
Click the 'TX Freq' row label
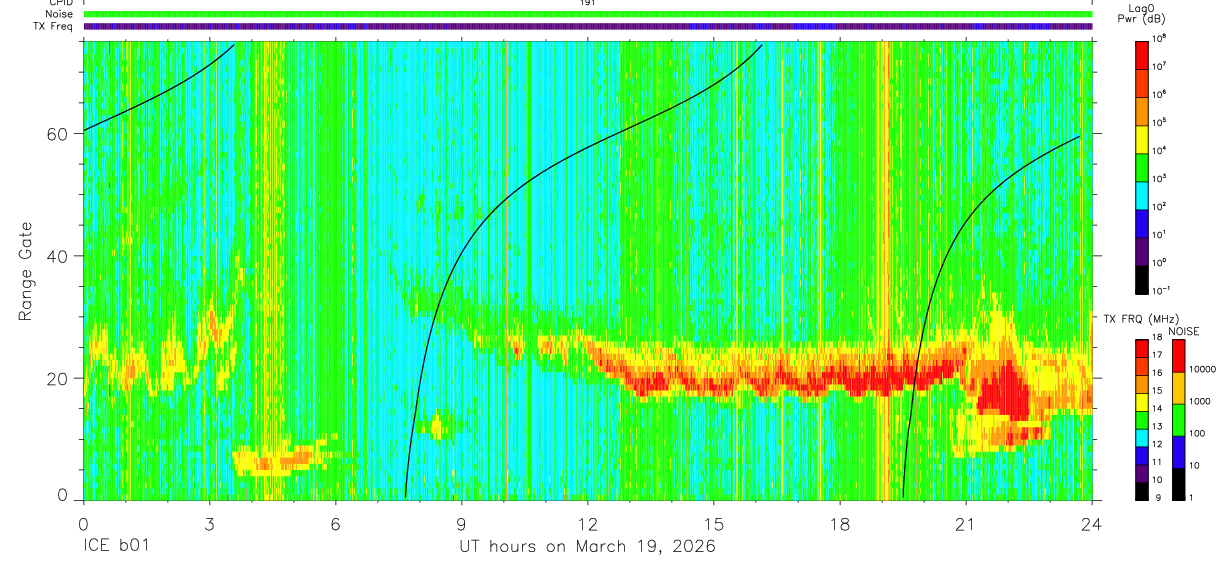point(55,26)
